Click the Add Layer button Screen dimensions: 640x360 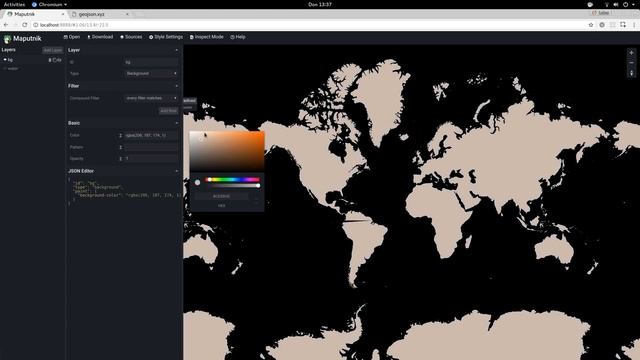[x=53, y=50]
